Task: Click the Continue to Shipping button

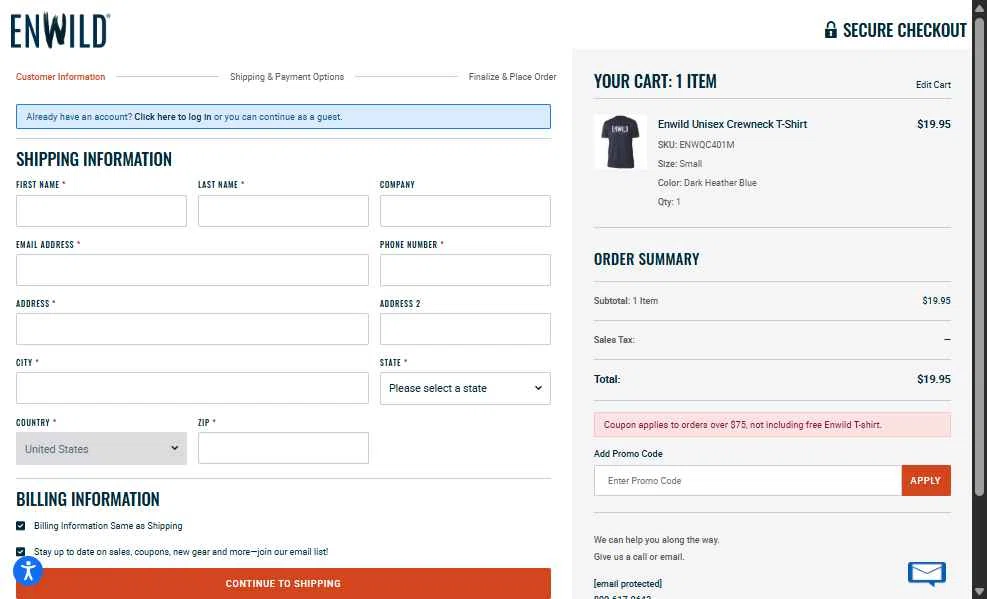Action: (283, 583)
